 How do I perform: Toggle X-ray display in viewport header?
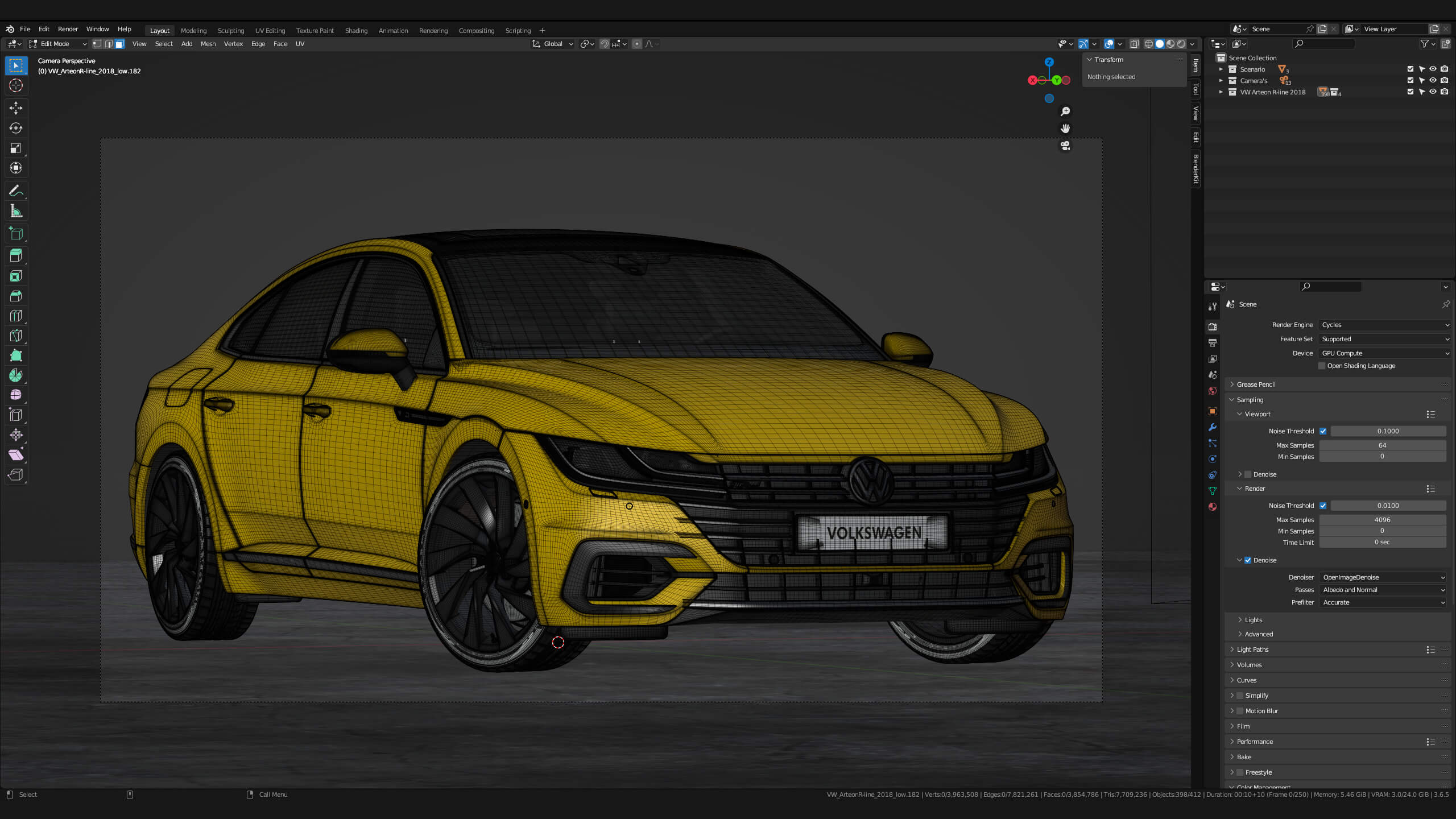1134,44
